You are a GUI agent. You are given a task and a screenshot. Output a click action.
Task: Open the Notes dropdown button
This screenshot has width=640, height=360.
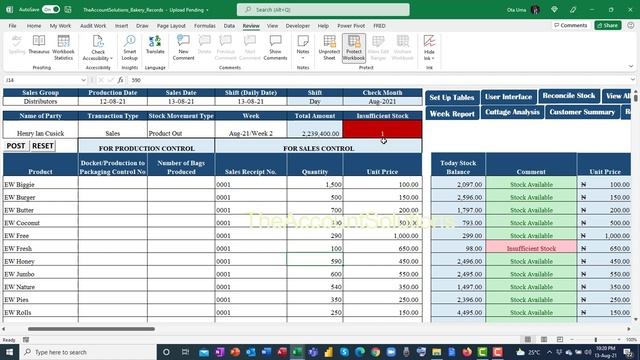click(303, 48)
